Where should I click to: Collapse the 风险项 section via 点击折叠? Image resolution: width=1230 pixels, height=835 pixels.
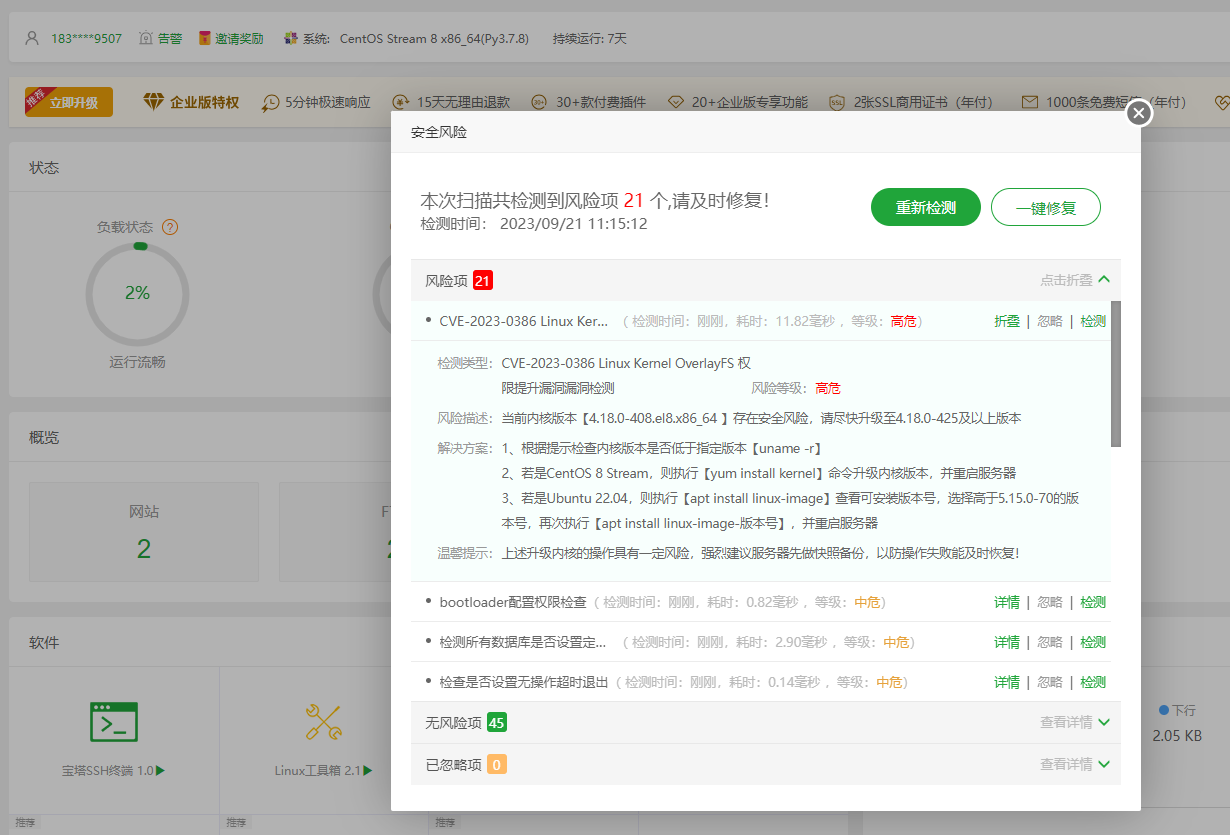(x=1075, y=280)
